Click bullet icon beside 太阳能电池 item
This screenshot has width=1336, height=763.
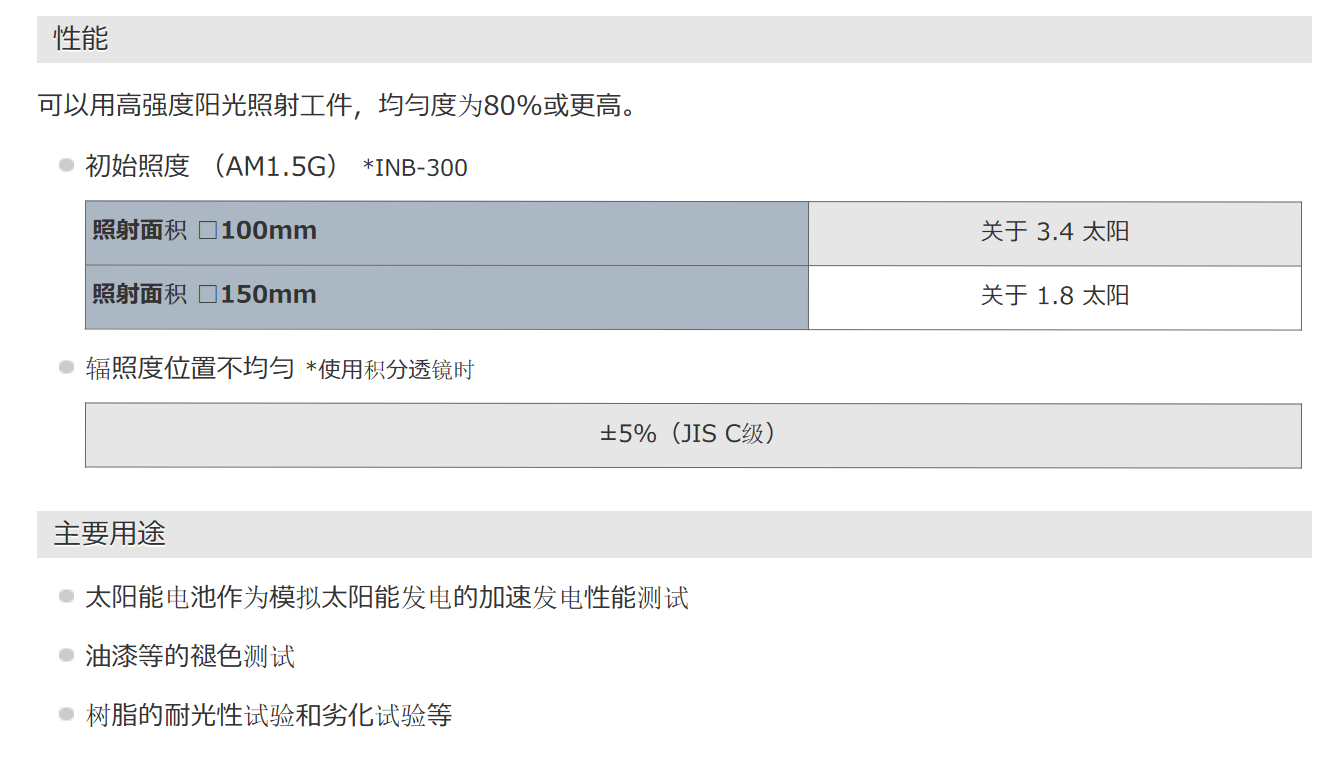click(66, 597)
